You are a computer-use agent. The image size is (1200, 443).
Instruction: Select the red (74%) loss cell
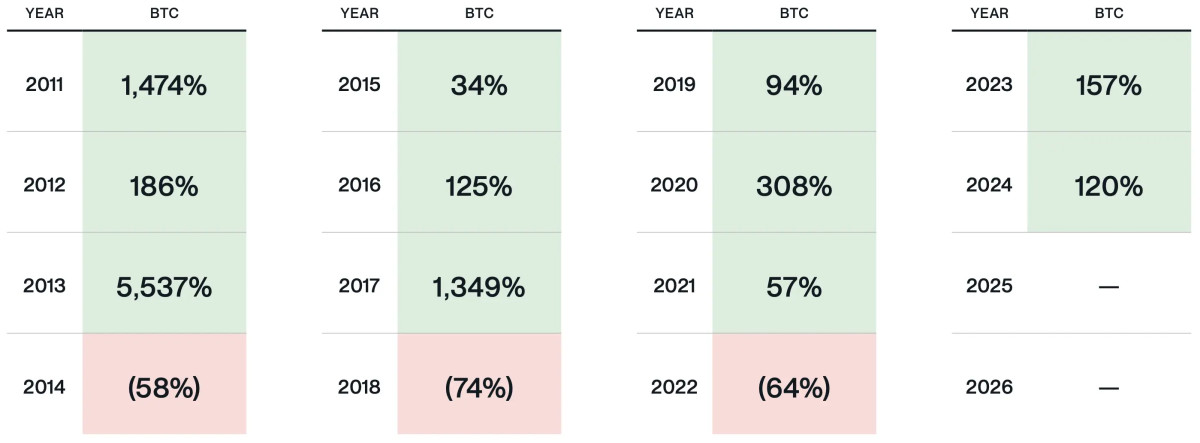pos(479,388)
